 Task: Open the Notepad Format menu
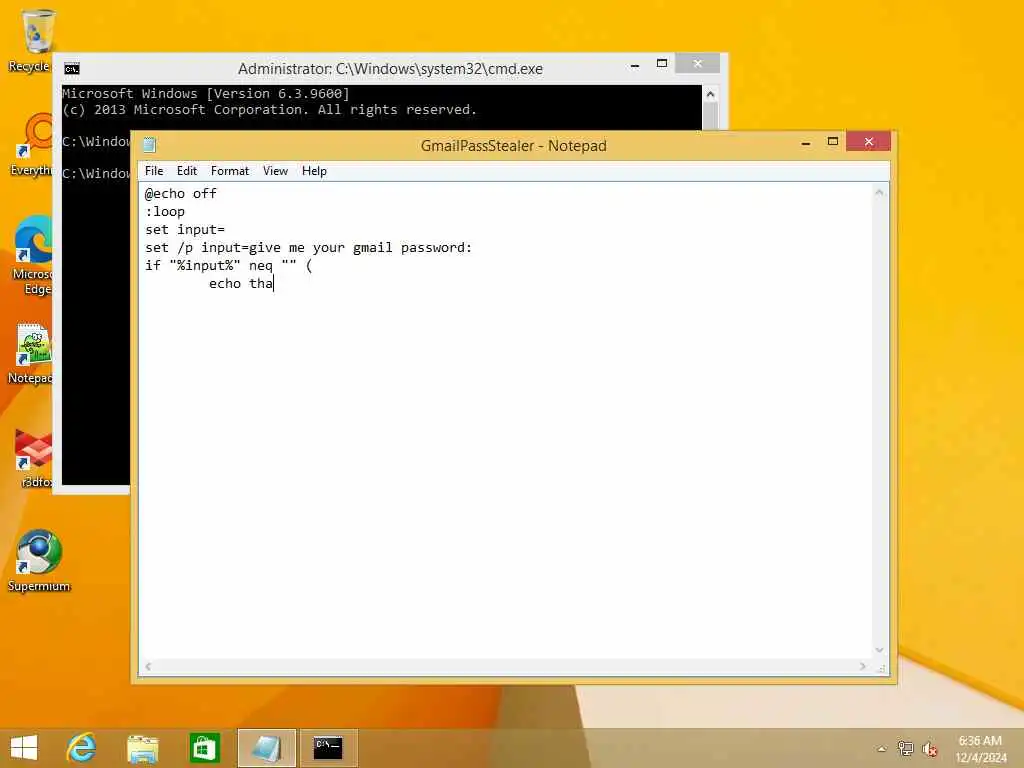[230, 171]
